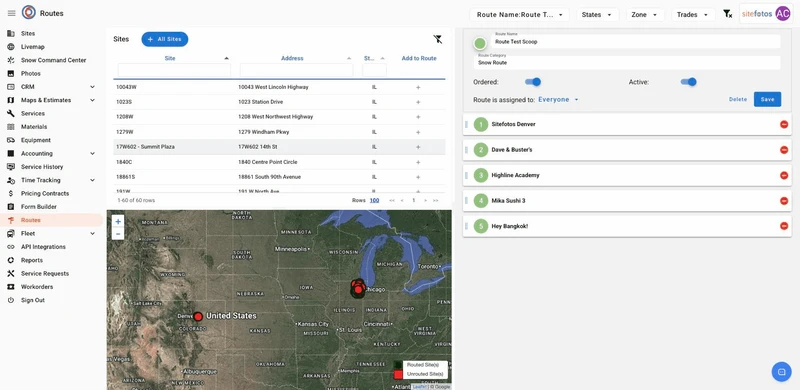This screenshot has height=390, width=800.
Task: Click the Reports icon
Action: point(11,260)
